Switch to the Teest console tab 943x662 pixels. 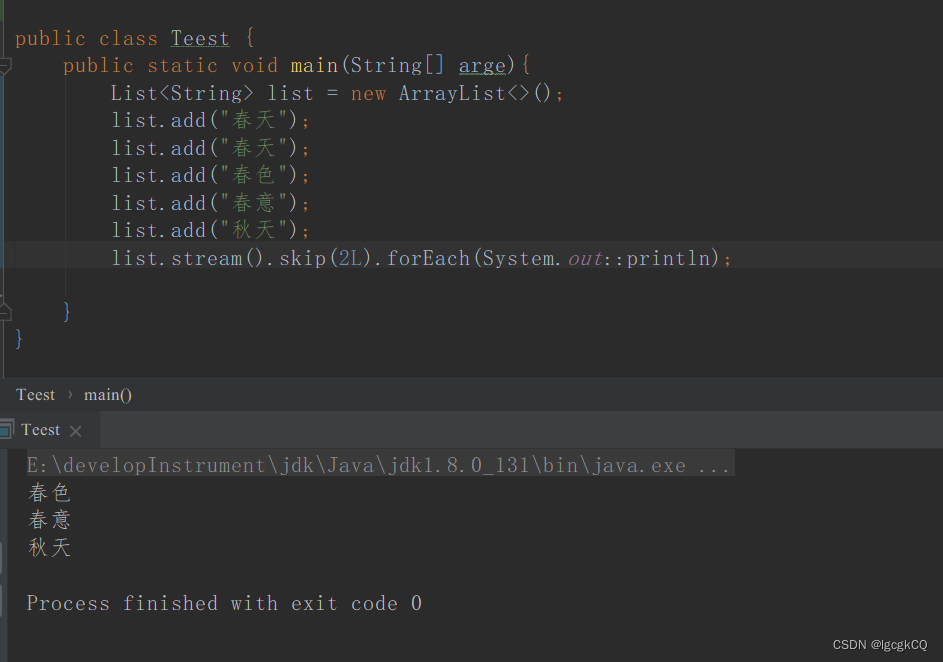[x=41, y=429]
